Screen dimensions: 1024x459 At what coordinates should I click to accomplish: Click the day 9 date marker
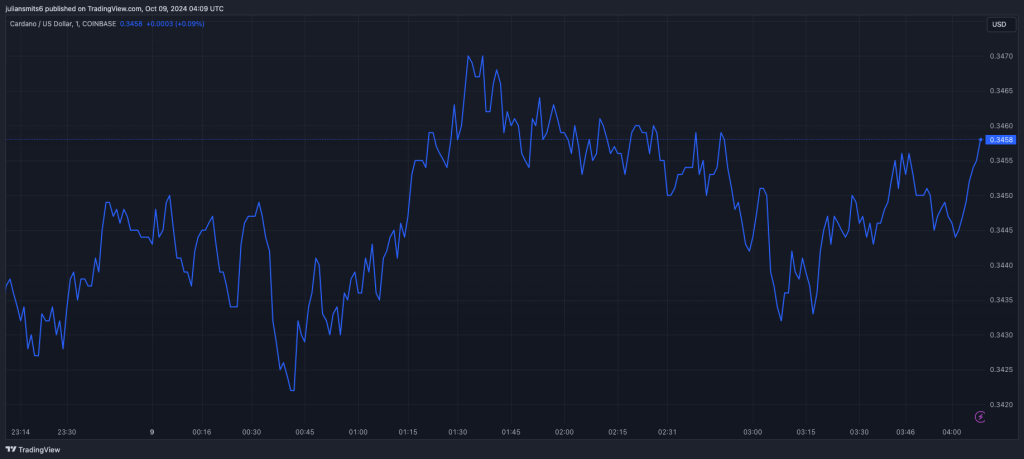(x=152, y=432)
